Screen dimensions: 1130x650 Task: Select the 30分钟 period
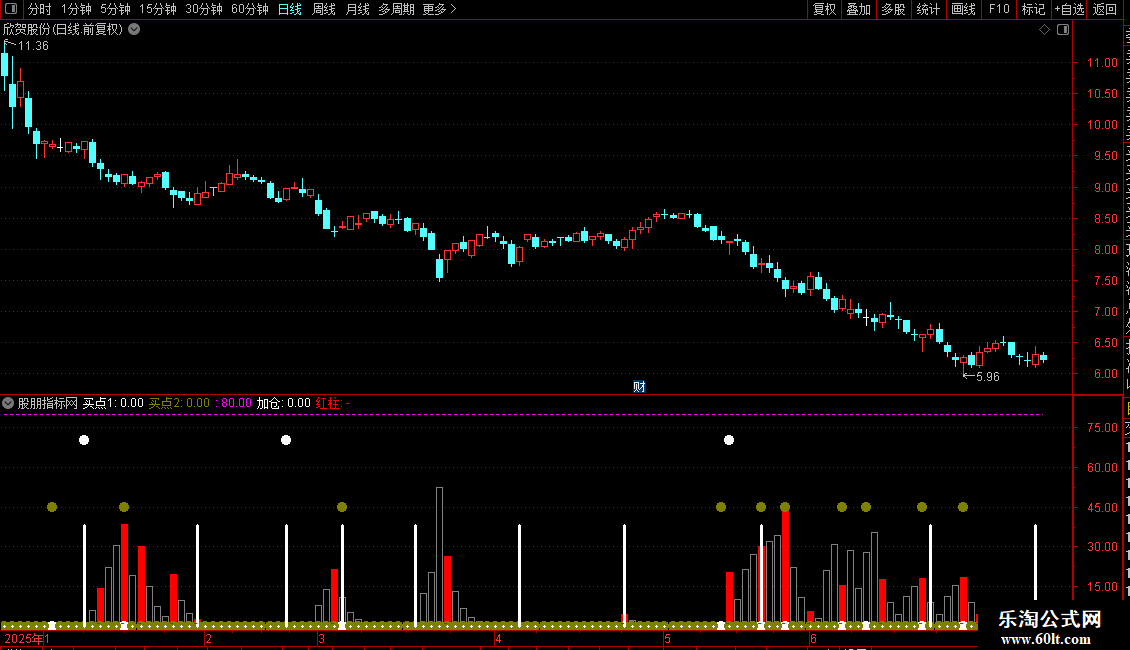pos(203,9)
